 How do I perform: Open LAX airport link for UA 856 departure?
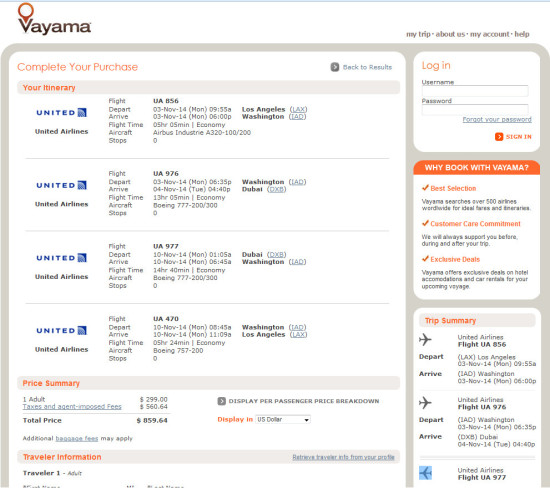(x=298, y=109)
